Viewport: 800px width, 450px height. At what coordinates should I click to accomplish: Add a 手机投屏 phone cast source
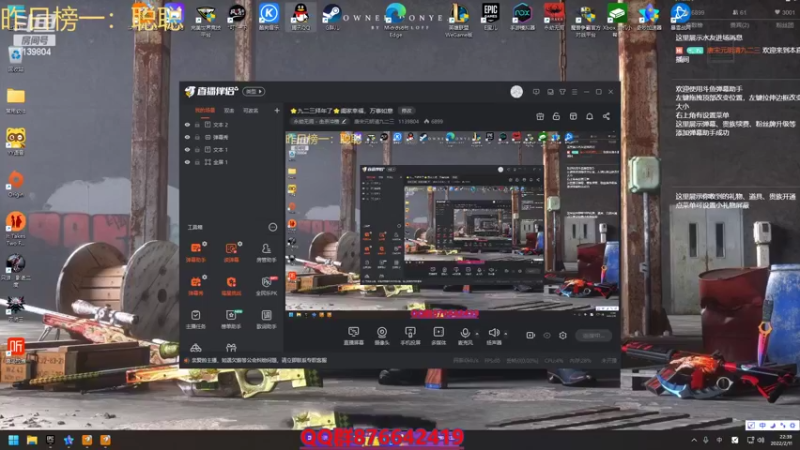410,336
